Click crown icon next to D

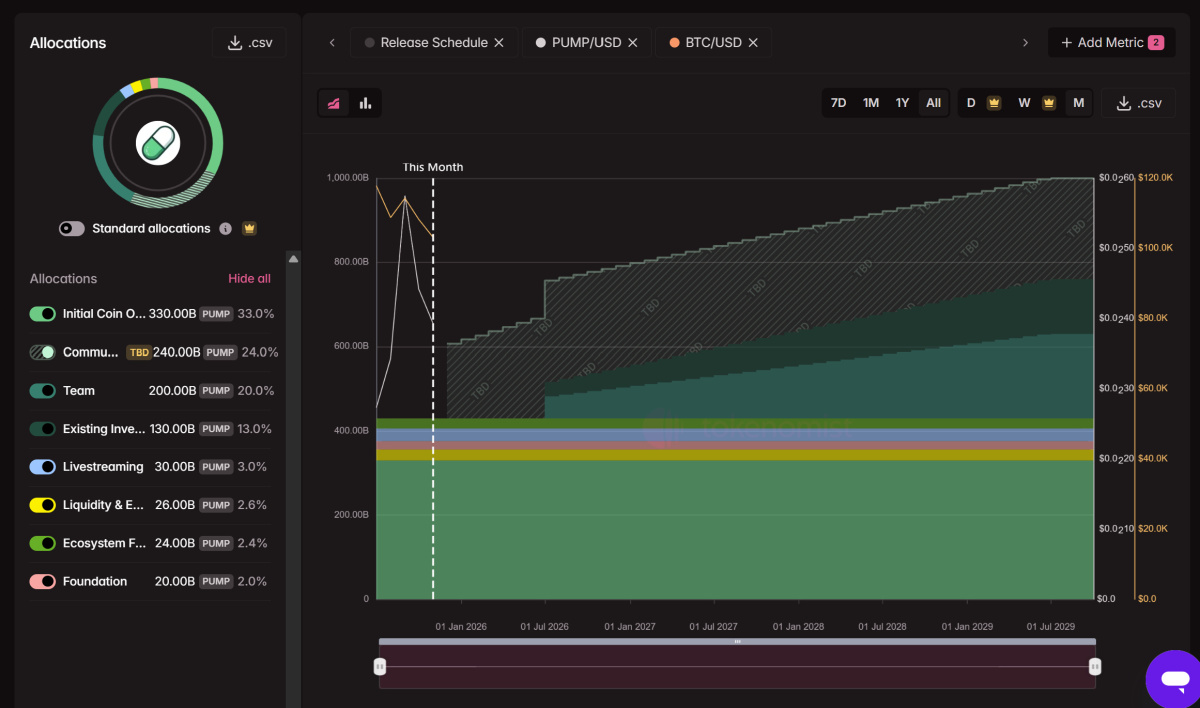tap(994, 103)
